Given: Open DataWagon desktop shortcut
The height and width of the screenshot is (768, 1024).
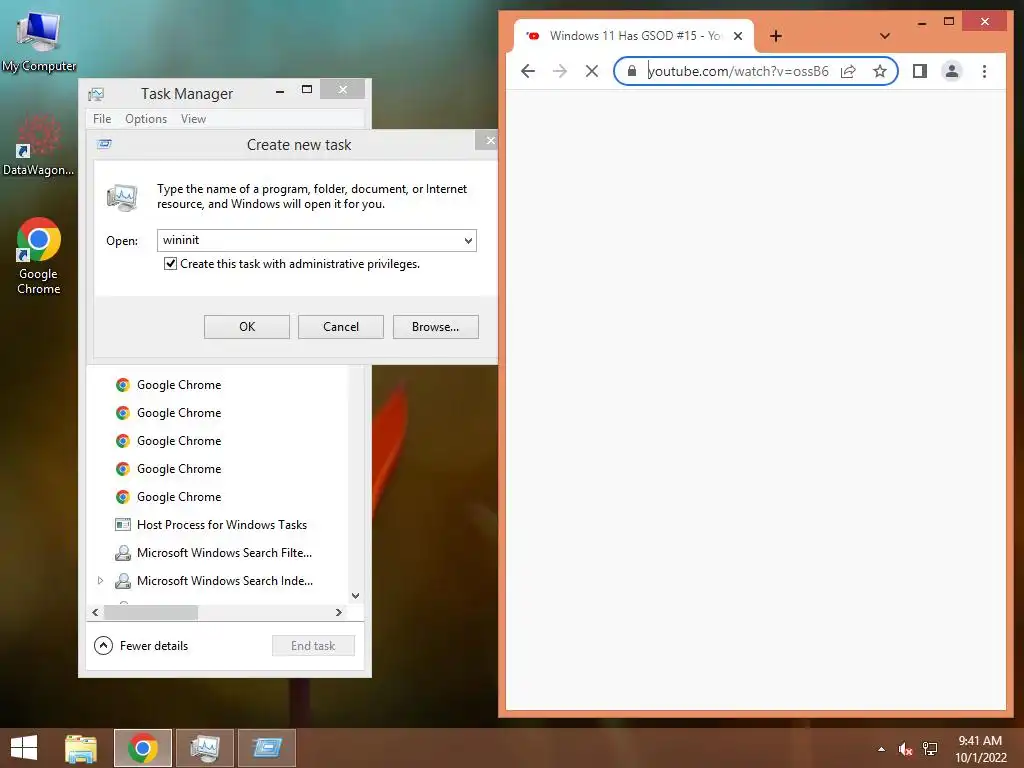Looking at the screenshot, I should [x=39, y=145].
